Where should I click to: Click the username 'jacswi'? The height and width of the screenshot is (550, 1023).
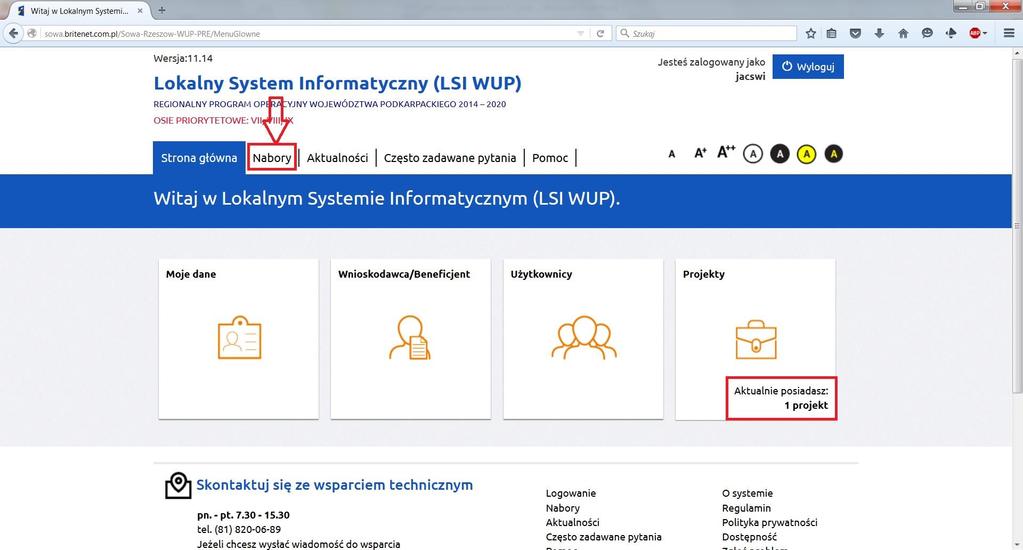[x=750, y=76]
